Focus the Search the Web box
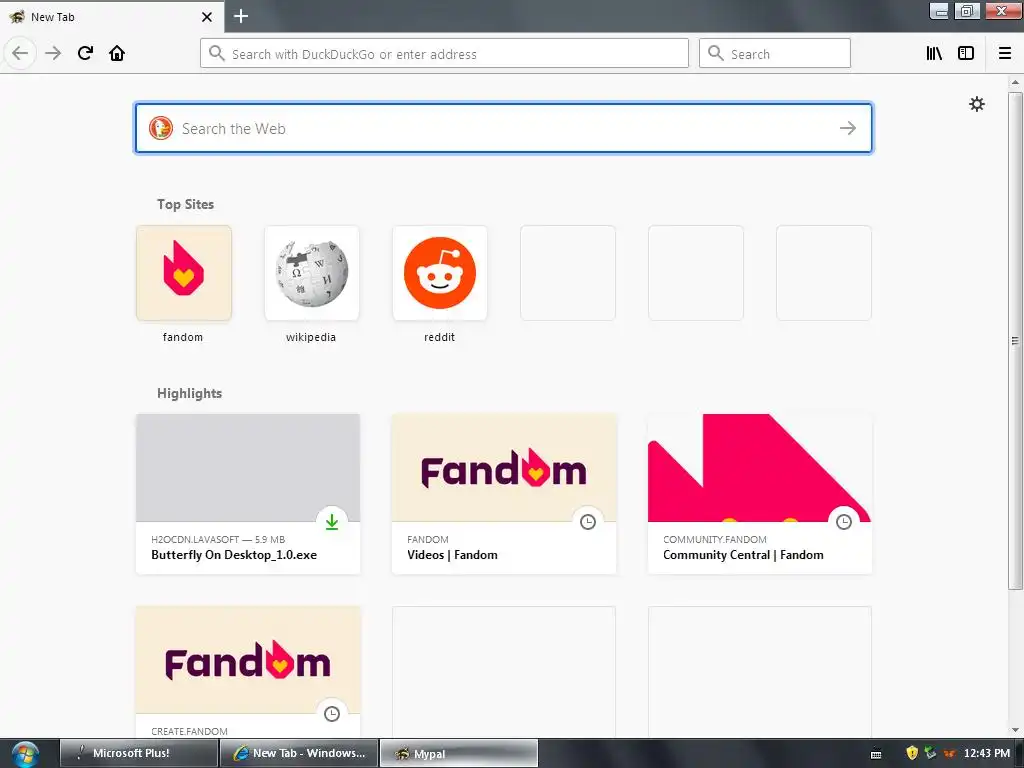1024x768 pixels. (504, 128)
